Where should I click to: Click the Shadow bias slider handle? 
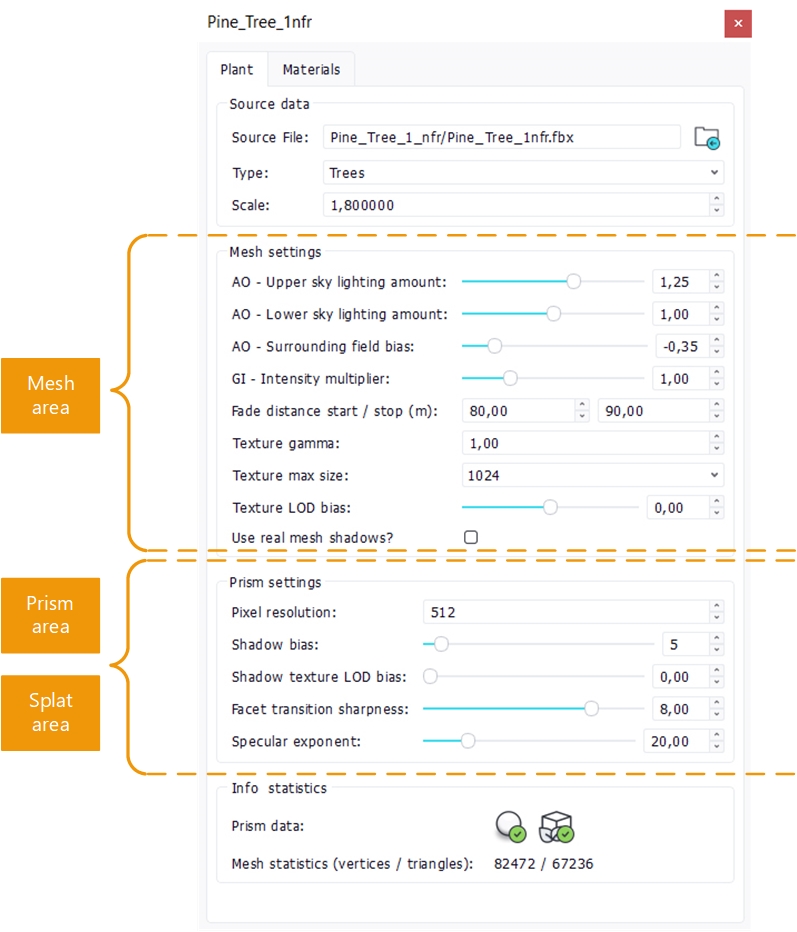click(440, 644)
